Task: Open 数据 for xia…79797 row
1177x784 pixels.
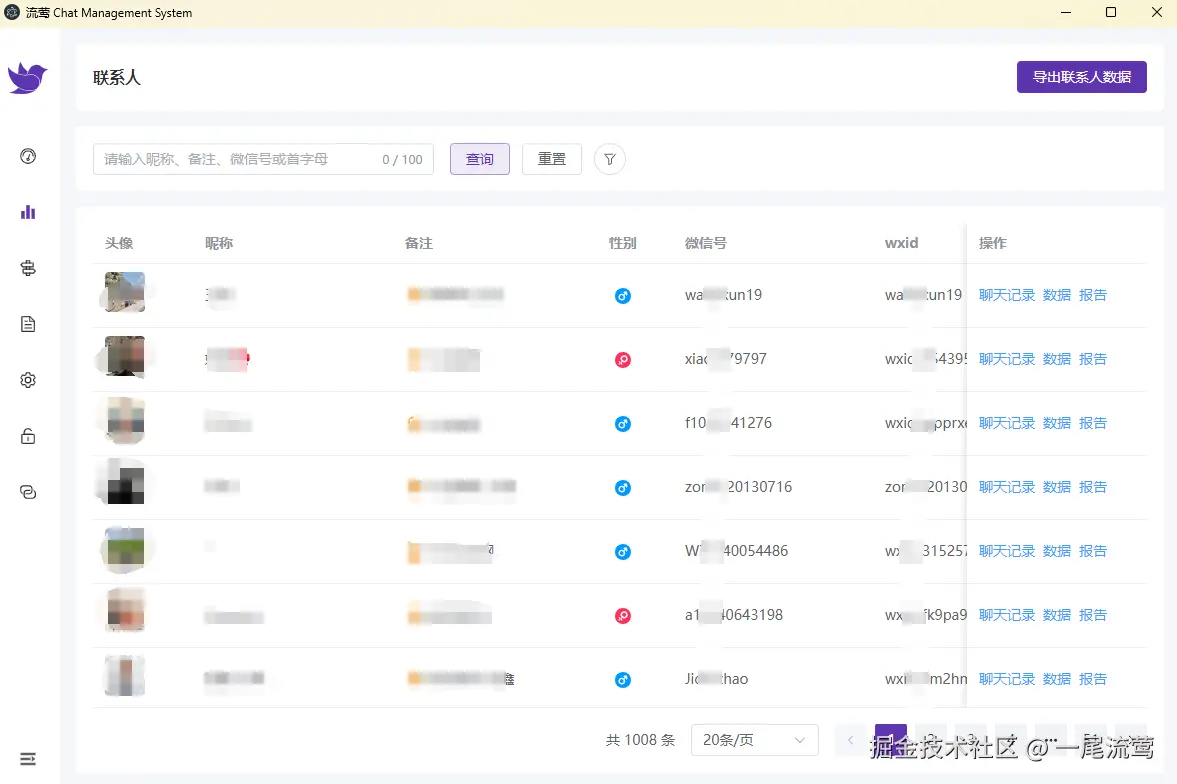Action: (x=1057, y=359)
